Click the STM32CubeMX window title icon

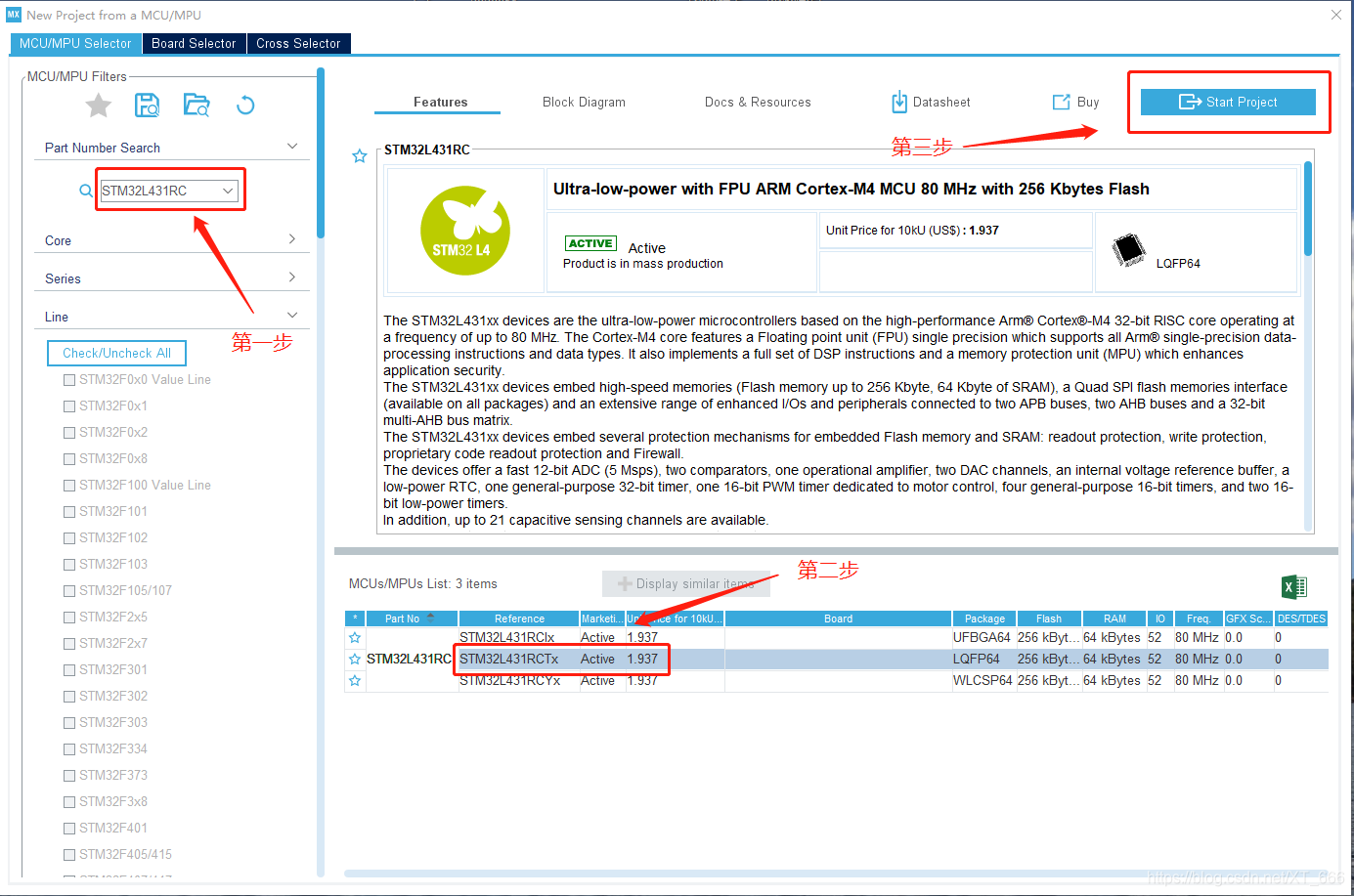14,15
